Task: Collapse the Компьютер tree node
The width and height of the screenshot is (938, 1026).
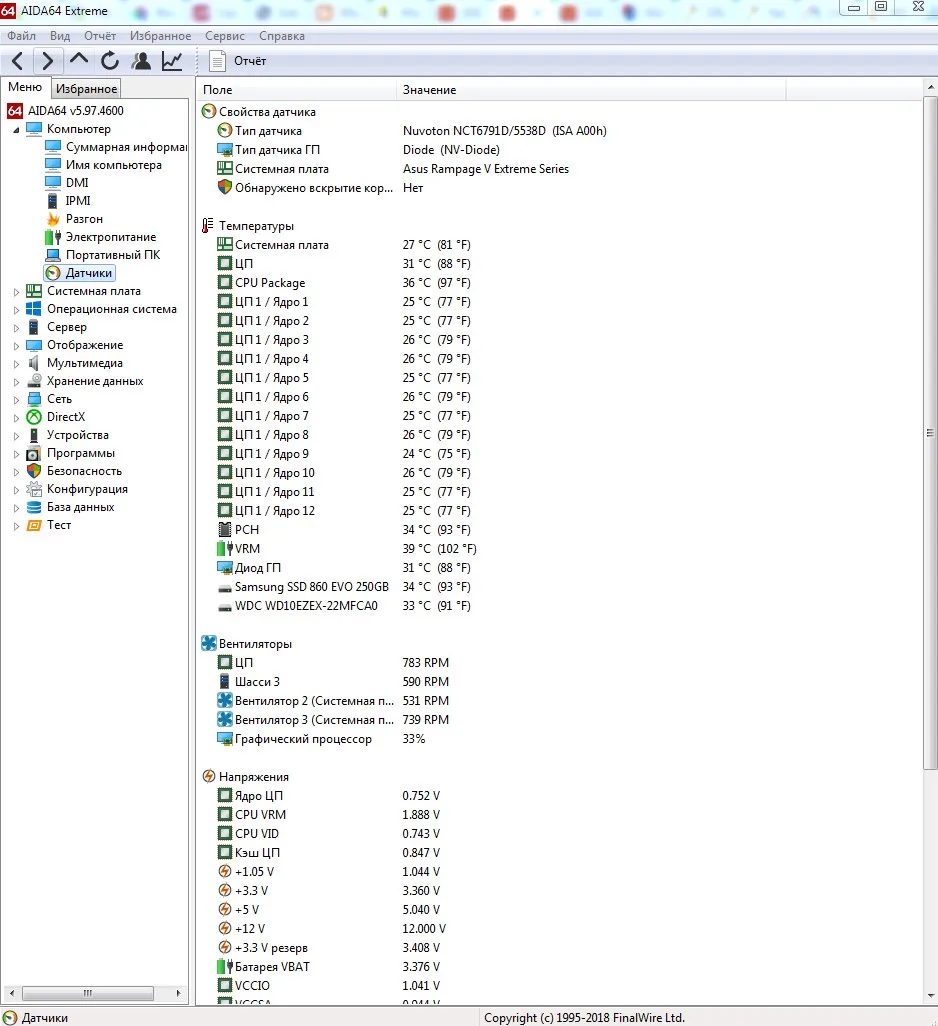Action: (x=16, y=130)
